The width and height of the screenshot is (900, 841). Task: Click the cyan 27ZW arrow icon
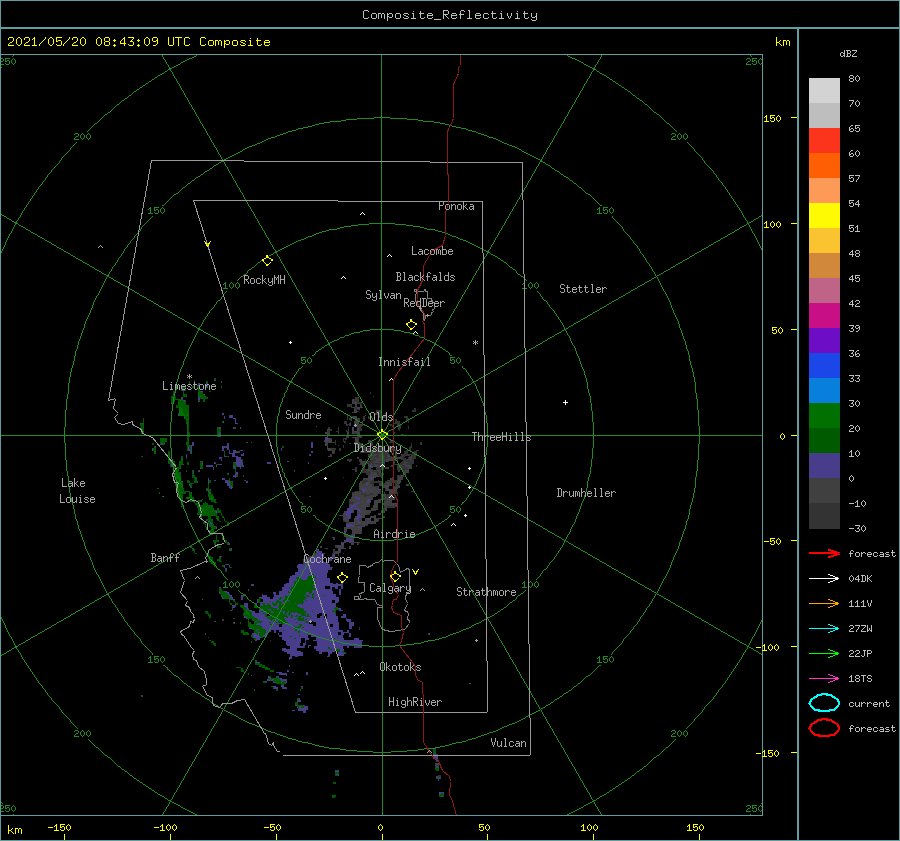(824, 629)
